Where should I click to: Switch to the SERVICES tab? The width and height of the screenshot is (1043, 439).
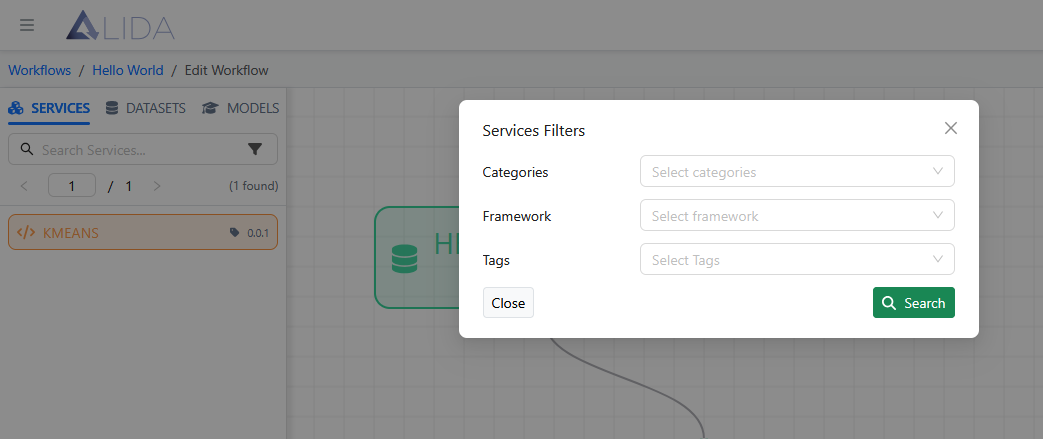pyautogui.click(x=49, y=108)
